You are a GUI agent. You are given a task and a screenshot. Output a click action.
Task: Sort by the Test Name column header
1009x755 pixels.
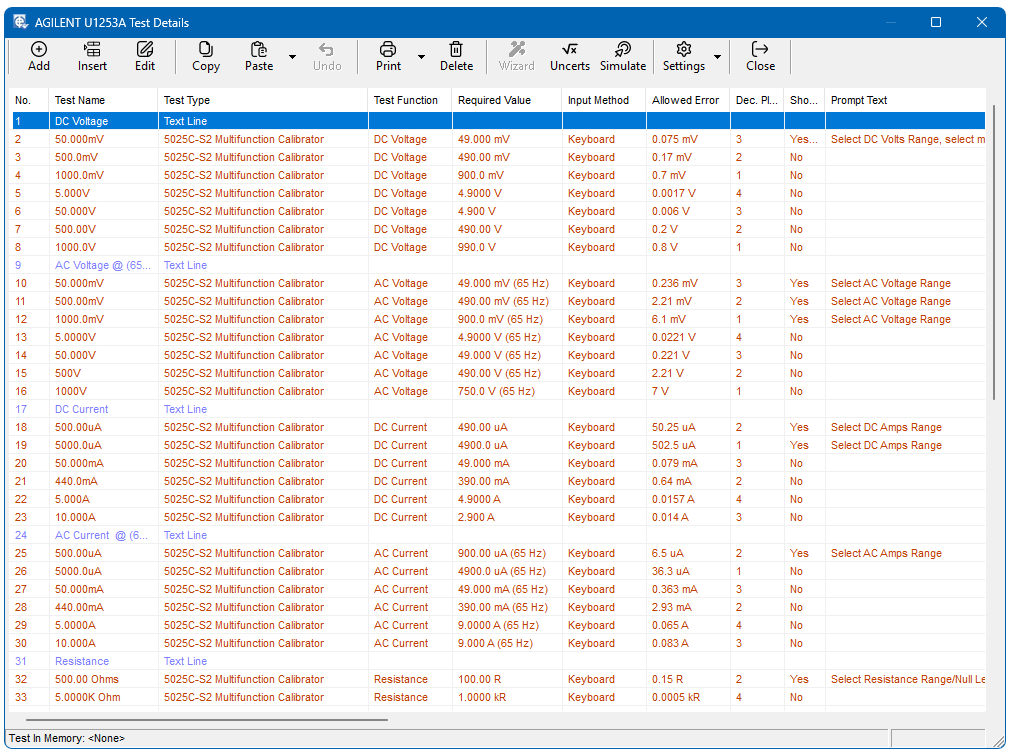(x=80, y=100)
